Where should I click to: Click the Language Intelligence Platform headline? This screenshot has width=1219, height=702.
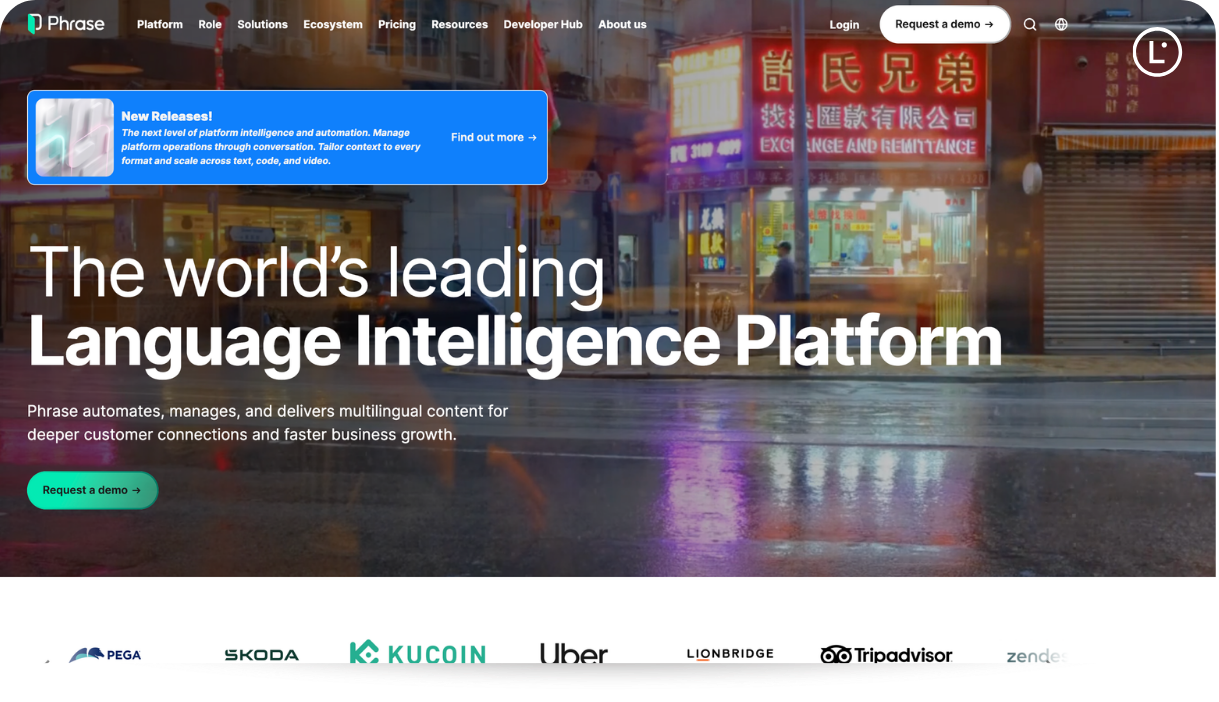point(515,343)
